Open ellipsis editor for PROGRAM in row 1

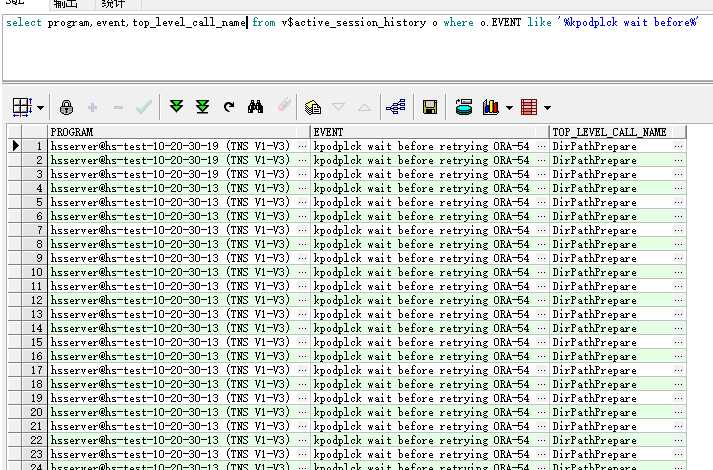pyautogui.click(x=302, y=146)
